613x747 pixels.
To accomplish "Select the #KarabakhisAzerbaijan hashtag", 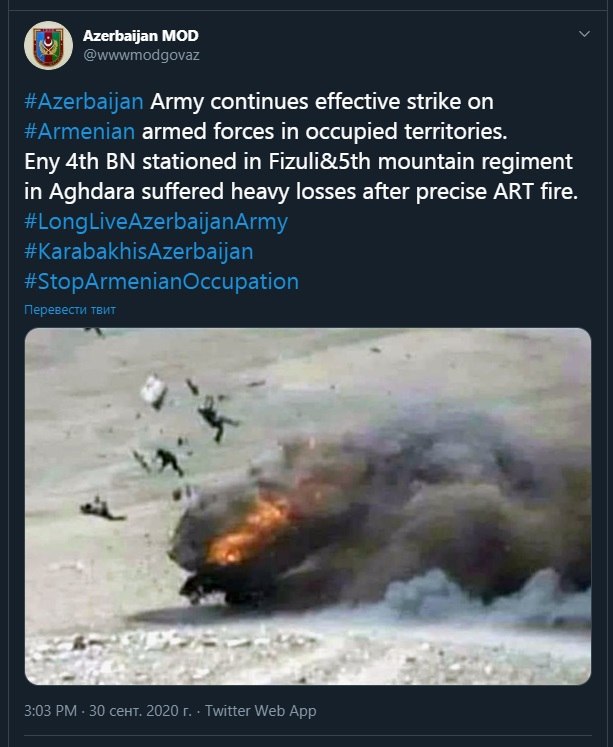I will click(139, 252).
